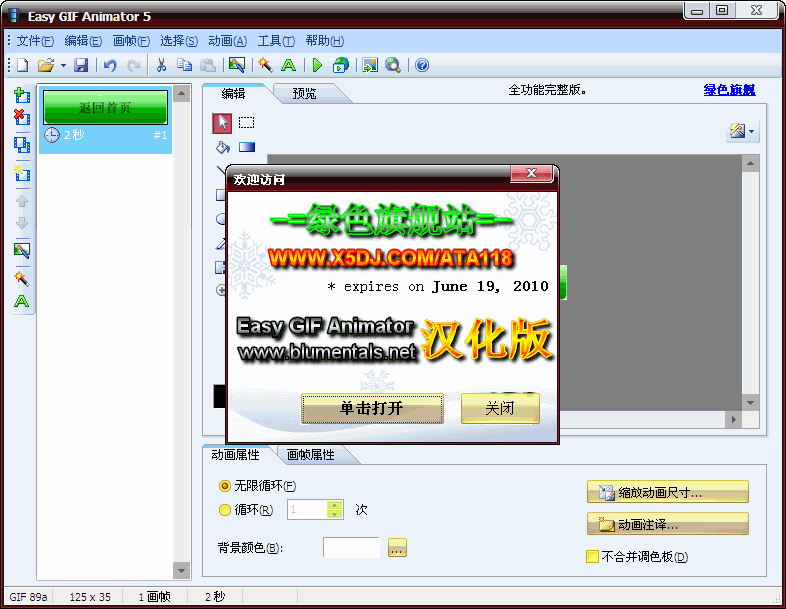Preview in browser toolbar icon
The width and height of the screenshot is (786, 609).
pos(340,65)
